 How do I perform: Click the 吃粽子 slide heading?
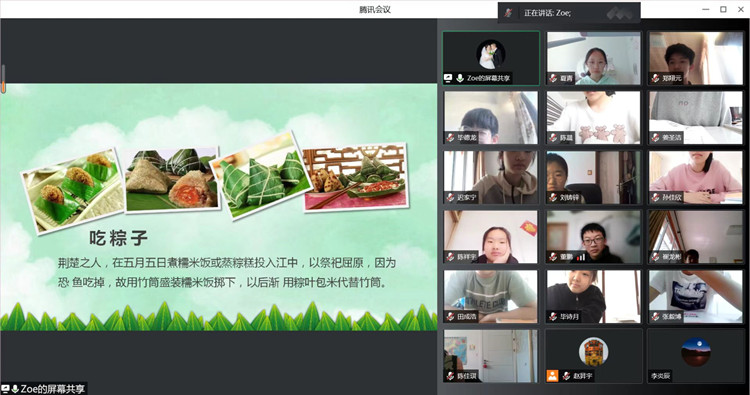118,238
